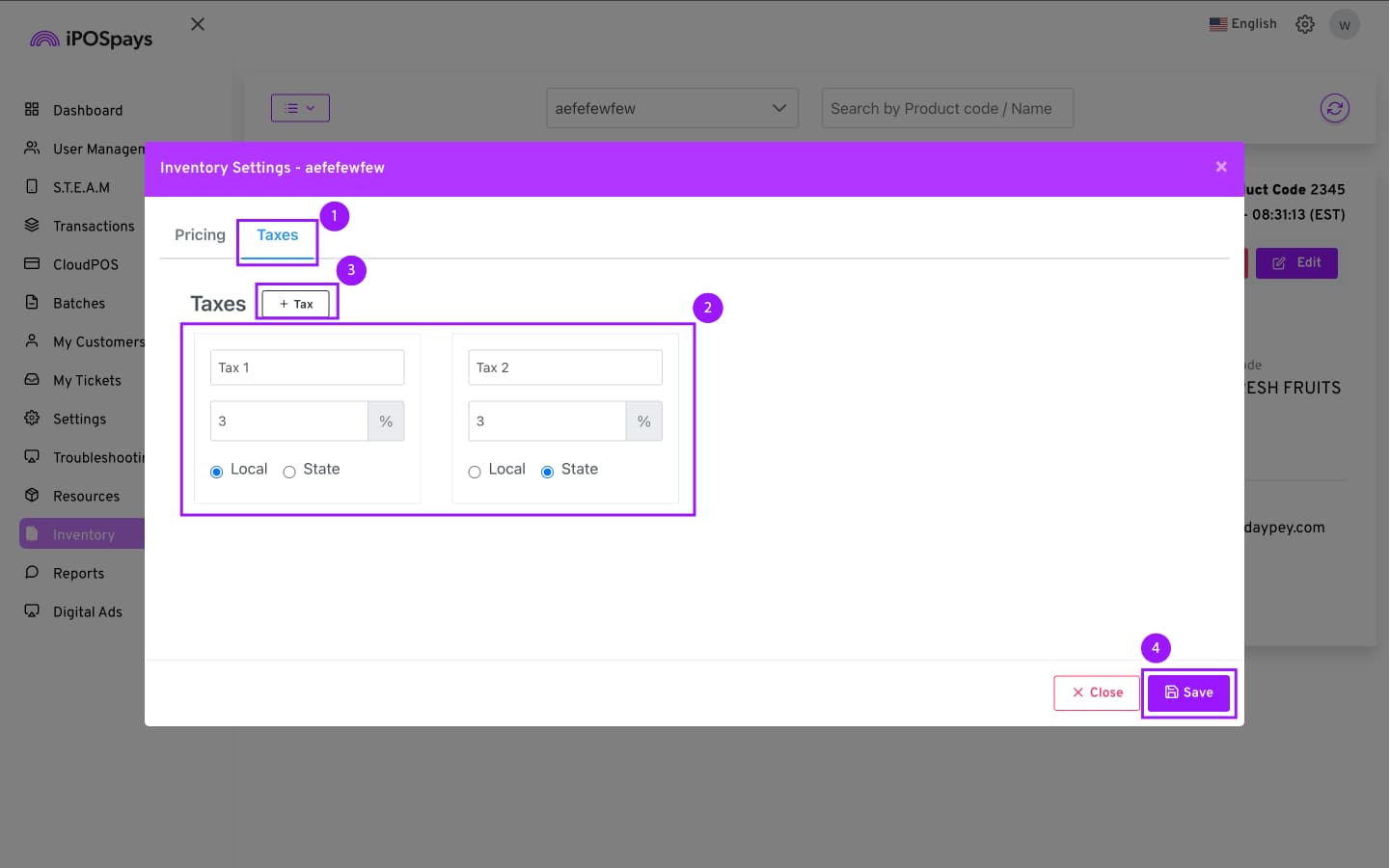The width and height of the screenshot is (1390, 868).
Task: Close the sidebar with the X icon
Action: [198, 24]
